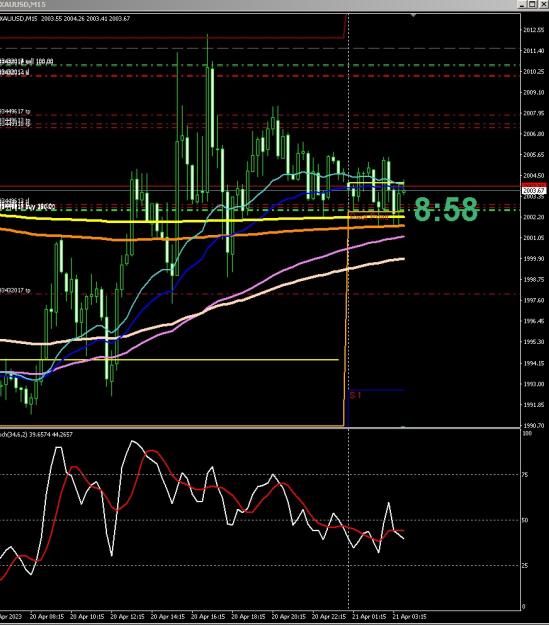Maximize the XAUUSD,M15 chart window

[533, 4]
